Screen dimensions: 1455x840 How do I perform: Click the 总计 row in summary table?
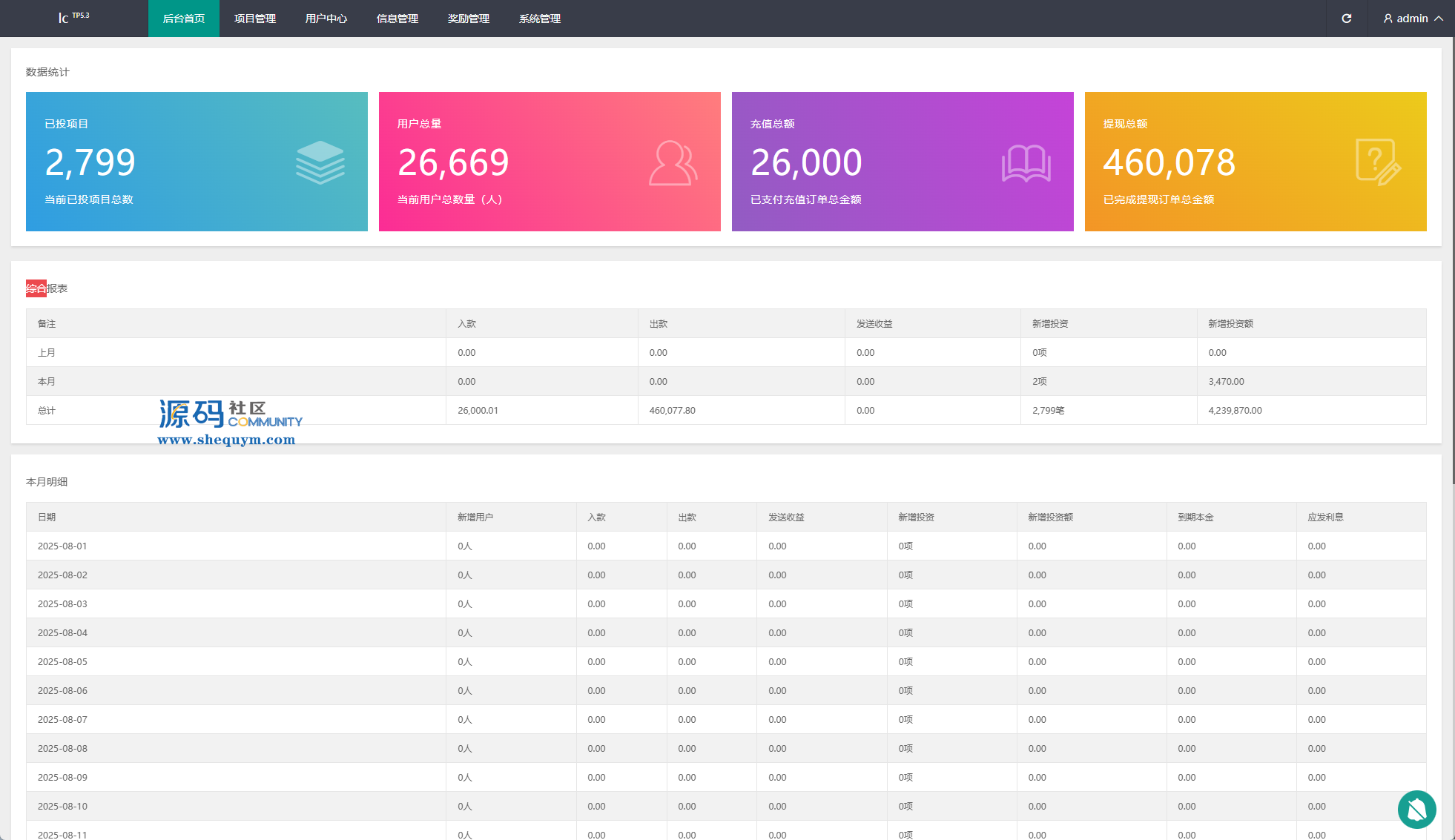pyautogui.click(x=47, y=410)
